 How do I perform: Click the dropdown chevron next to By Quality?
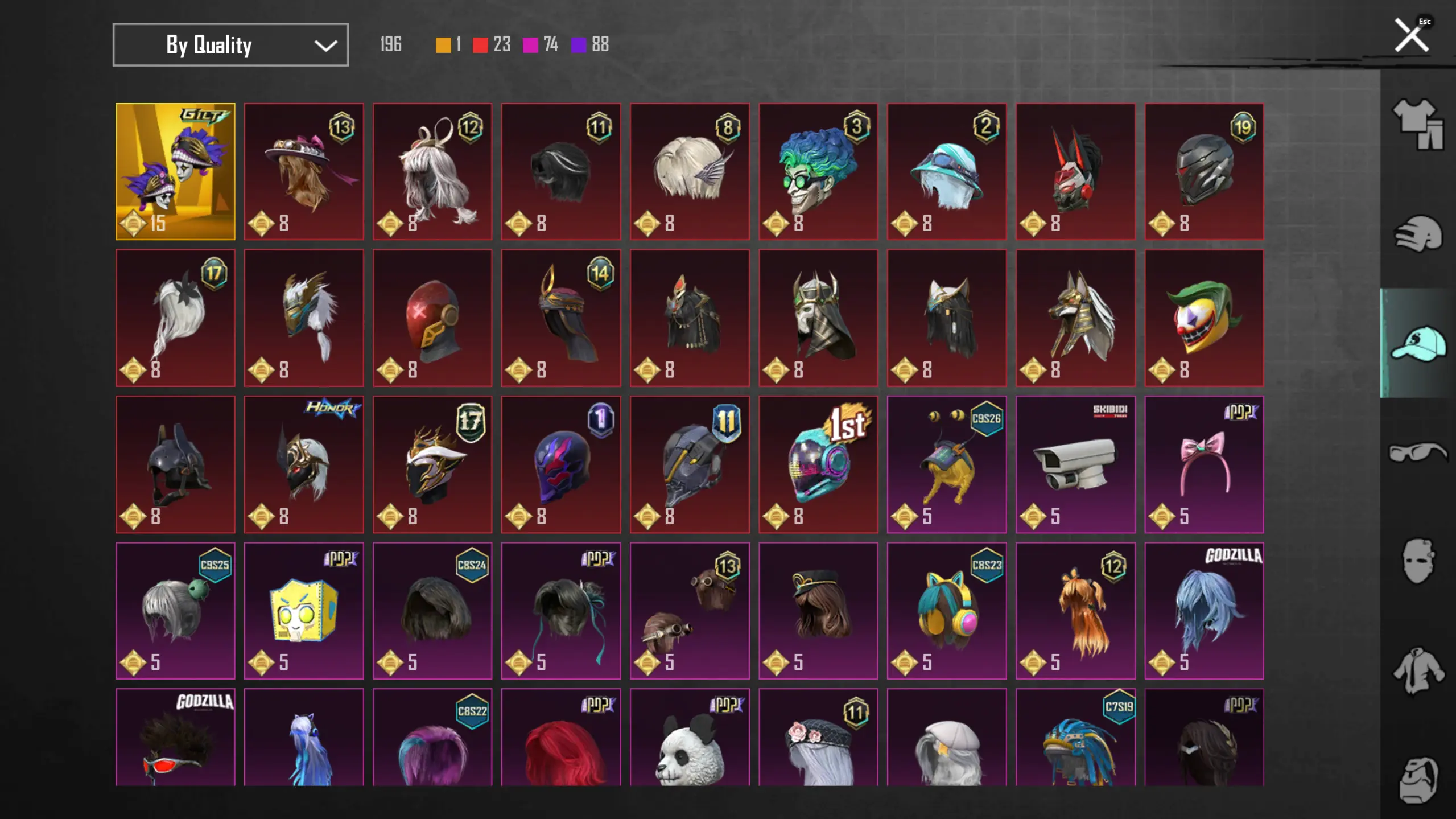pos(325,46)
